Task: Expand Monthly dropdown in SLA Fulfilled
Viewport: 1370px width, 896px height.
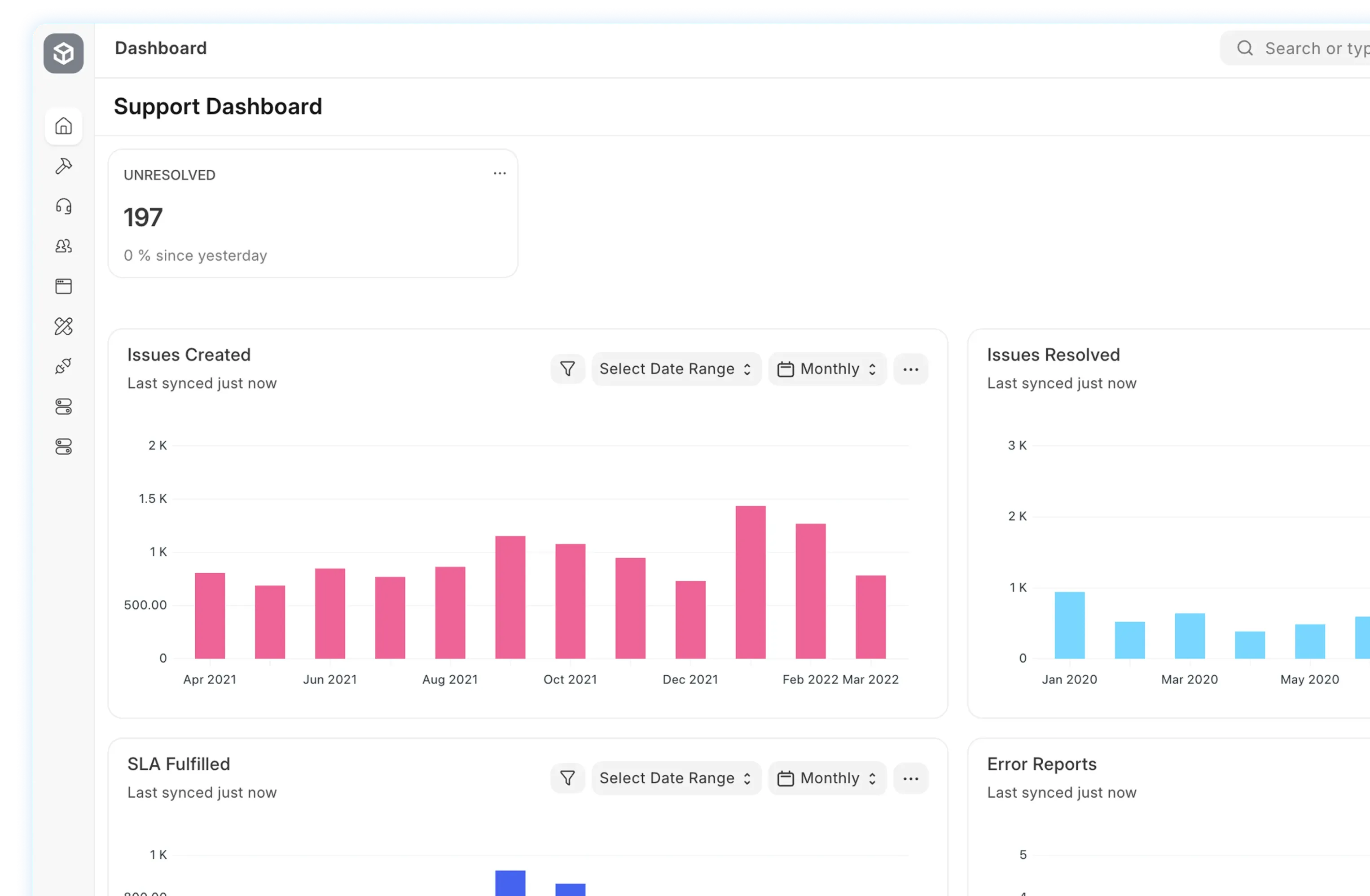Action: (x=826, y=778)
